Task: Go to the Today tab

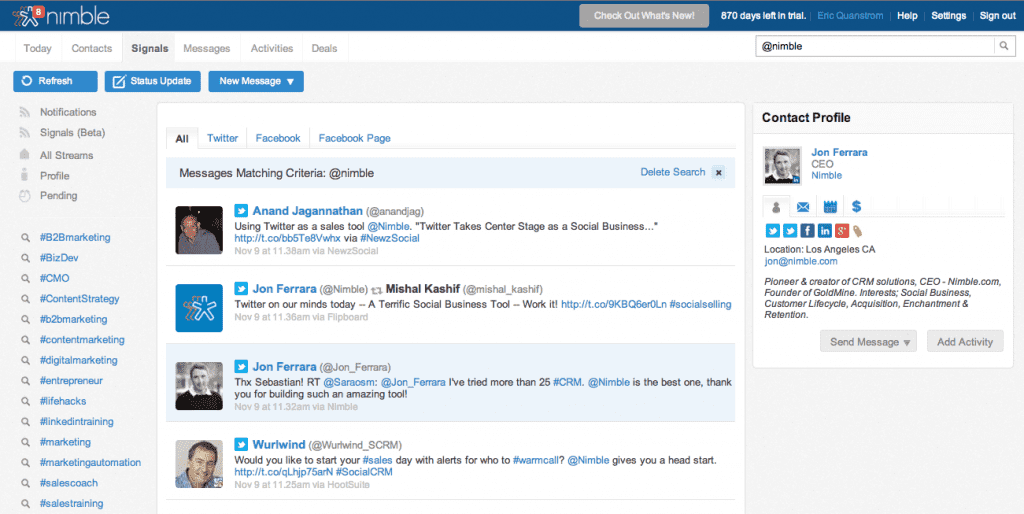Action: (37, 48)
